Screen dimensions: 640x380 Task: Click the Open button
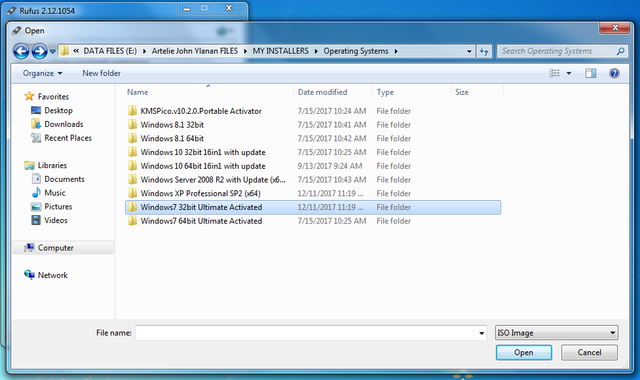[524, 352]
